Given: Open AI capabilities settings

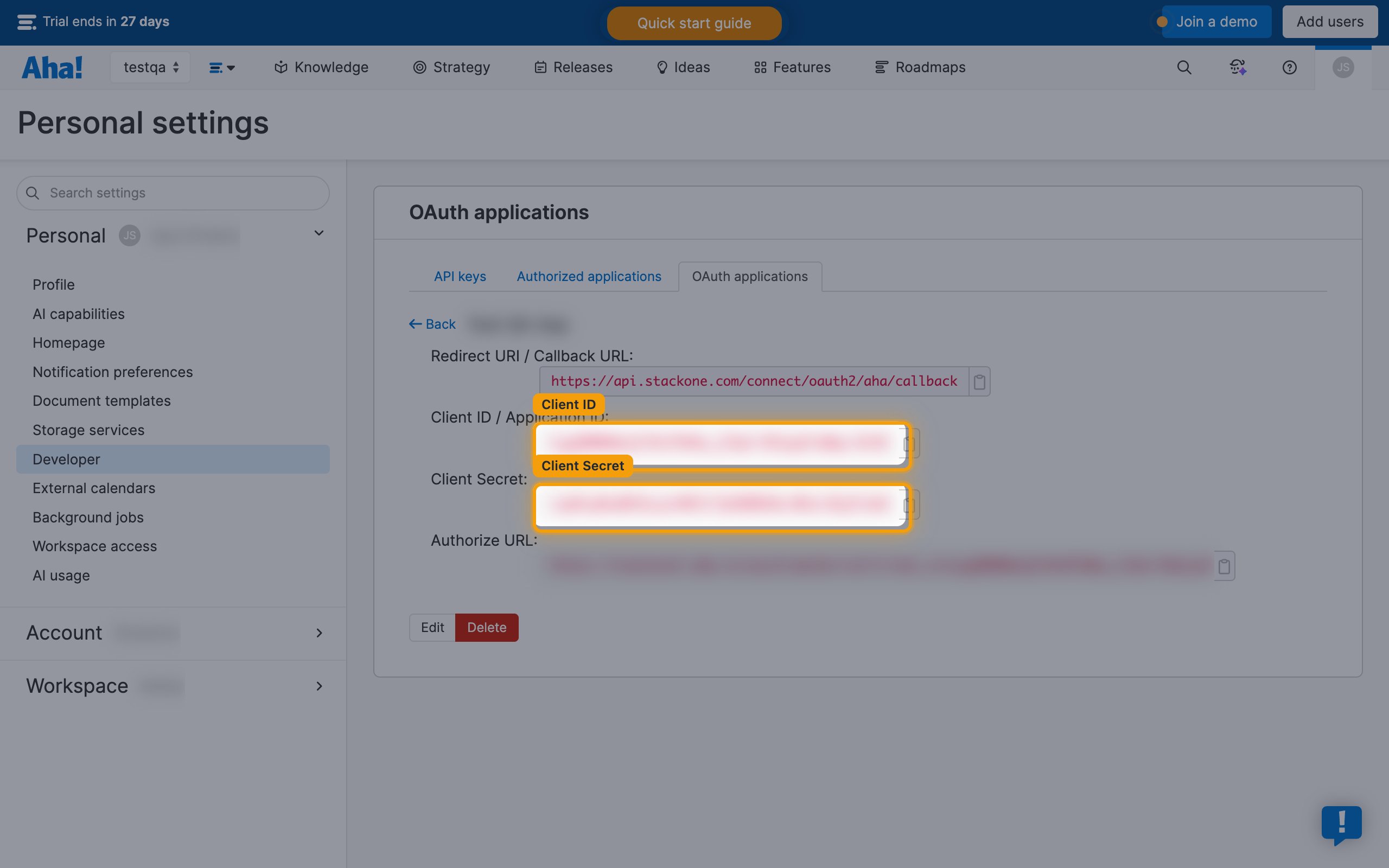Looking at the screenshot, I should coord(79,314).
